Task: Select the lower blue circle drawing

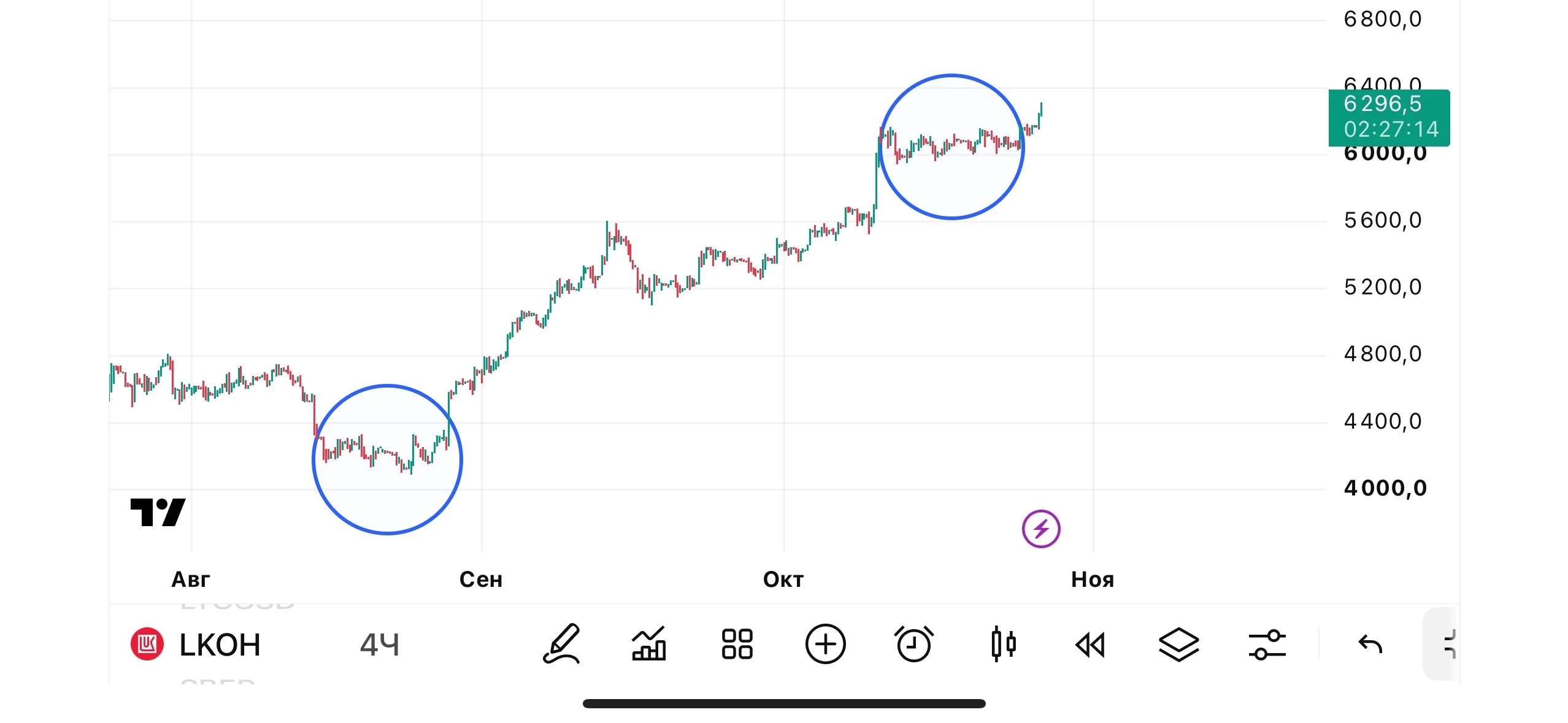Action: click(387, 460)
